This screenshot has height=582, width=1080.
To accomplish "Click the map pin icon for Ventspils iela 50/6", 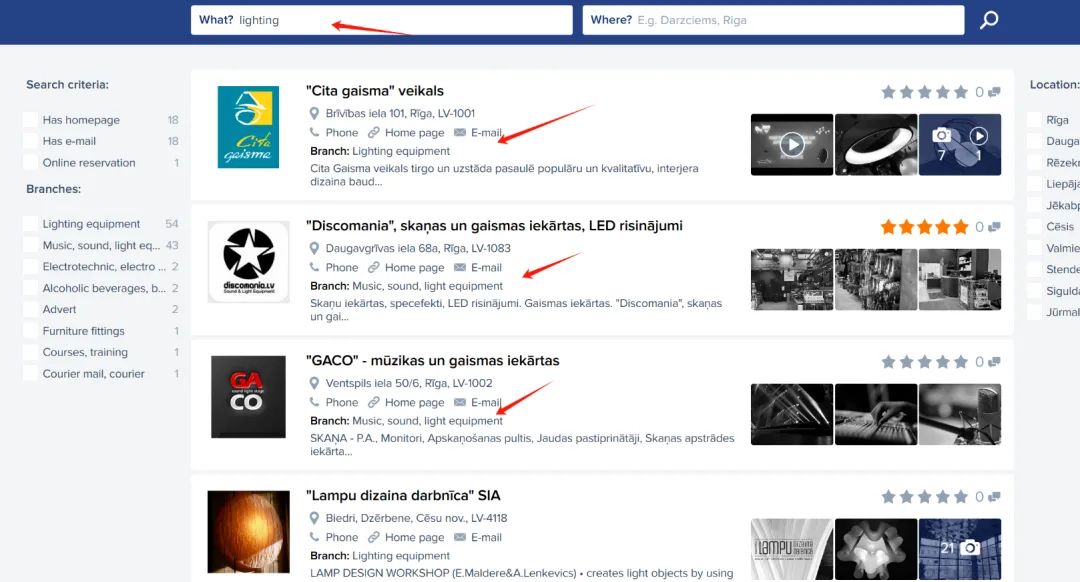I will (x=314, y=383).
